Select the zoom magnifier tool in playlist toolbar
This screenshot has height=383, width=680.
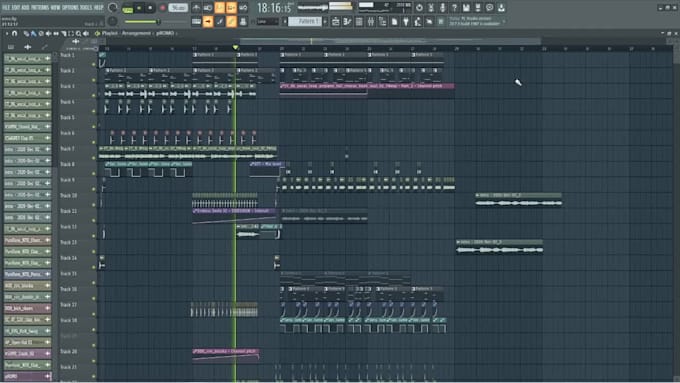78,33
